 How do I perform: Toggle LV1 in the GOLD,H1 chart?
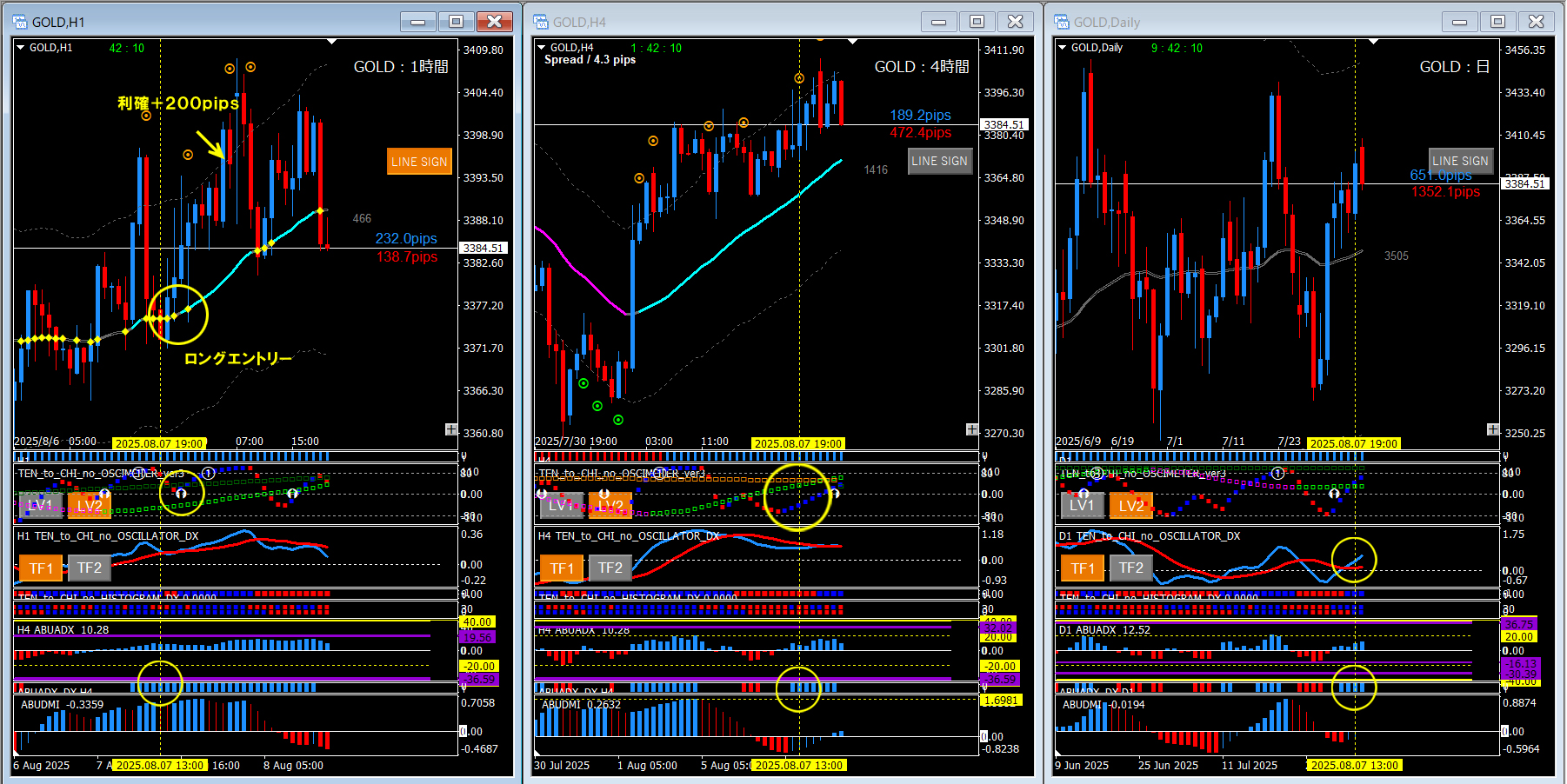(40, 505)
